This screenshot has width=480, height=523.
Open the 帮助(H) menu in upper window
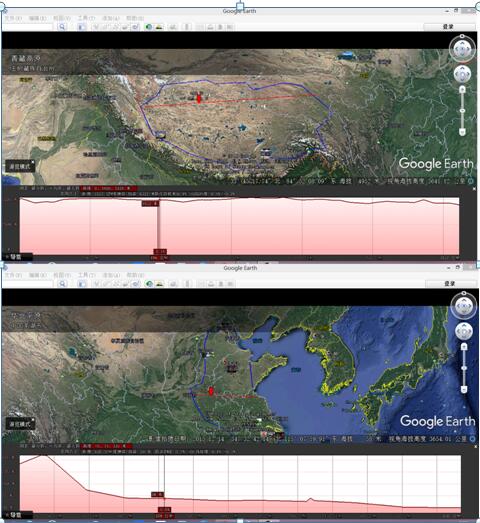point(135,18)
